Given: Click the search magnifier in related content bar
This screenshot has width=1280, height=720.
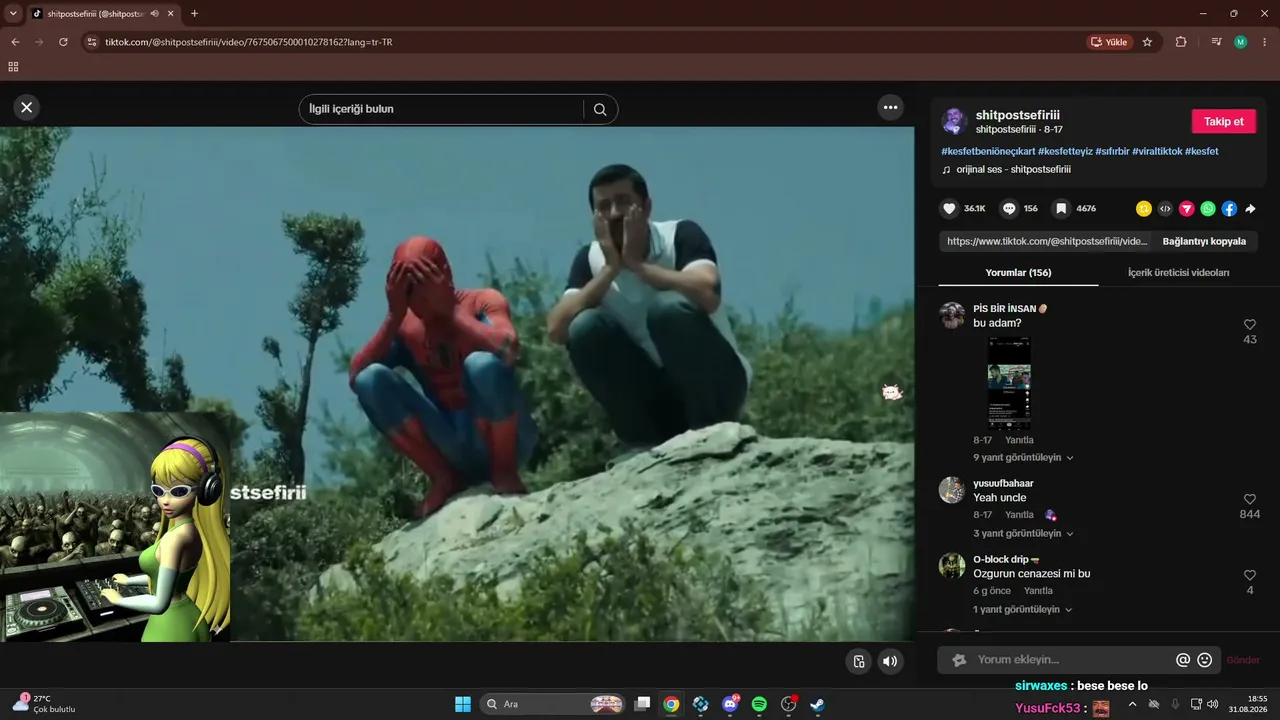Looking at the screenshot, I should click(x=600, y=109).
